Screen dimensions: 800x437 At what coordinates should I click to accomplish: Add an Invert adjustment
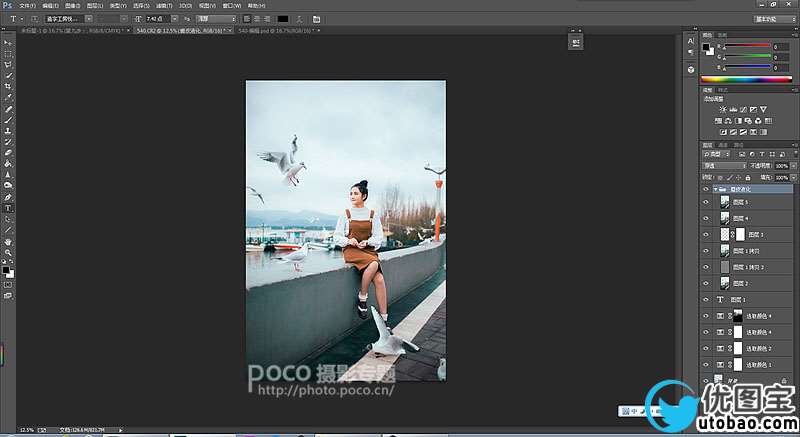pos(723,132)
